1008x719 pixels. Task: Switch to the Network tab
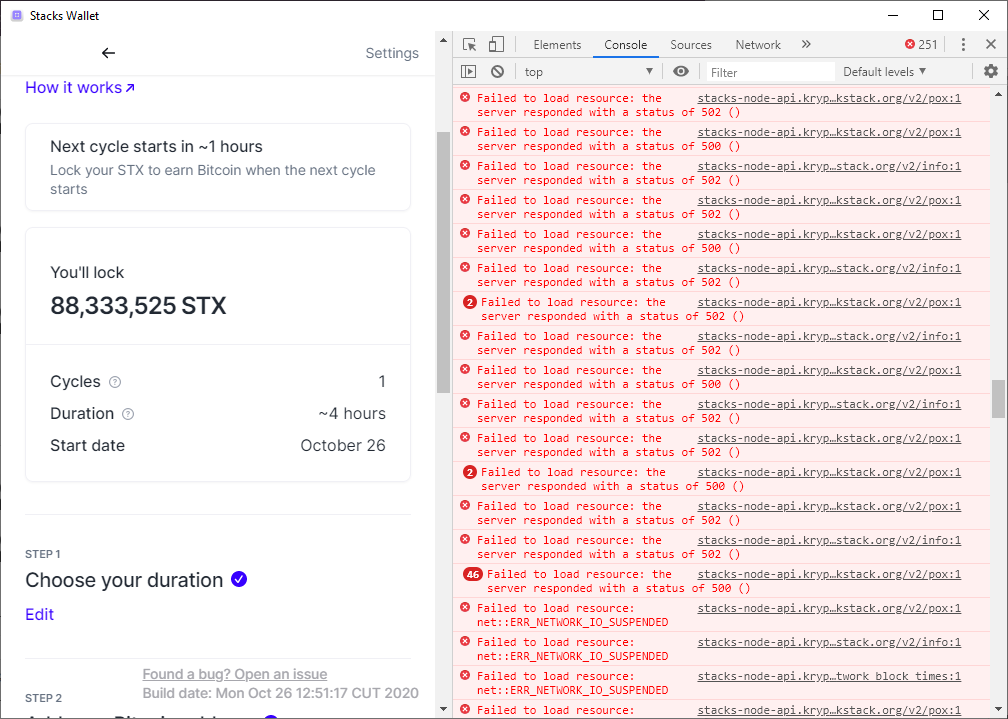click(x=758, y=44)
